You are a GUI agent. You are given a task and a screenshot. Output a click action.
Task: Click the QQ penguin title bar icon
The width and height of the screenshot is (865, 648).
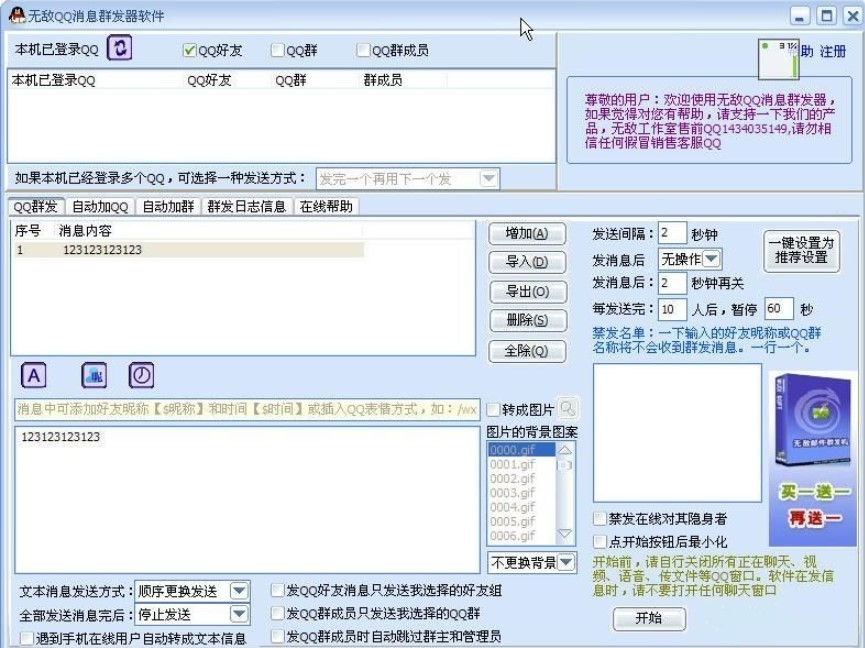17,15
